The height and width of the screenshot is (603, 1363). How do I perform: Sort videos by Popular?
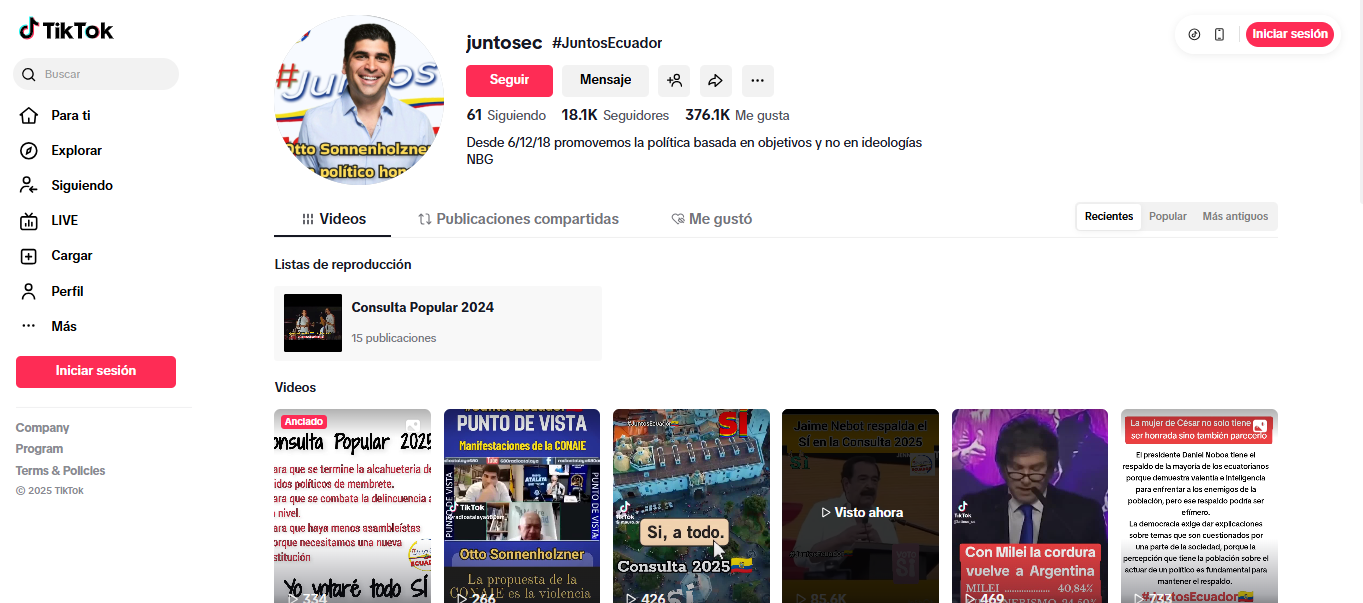(x=1167, y=217)
